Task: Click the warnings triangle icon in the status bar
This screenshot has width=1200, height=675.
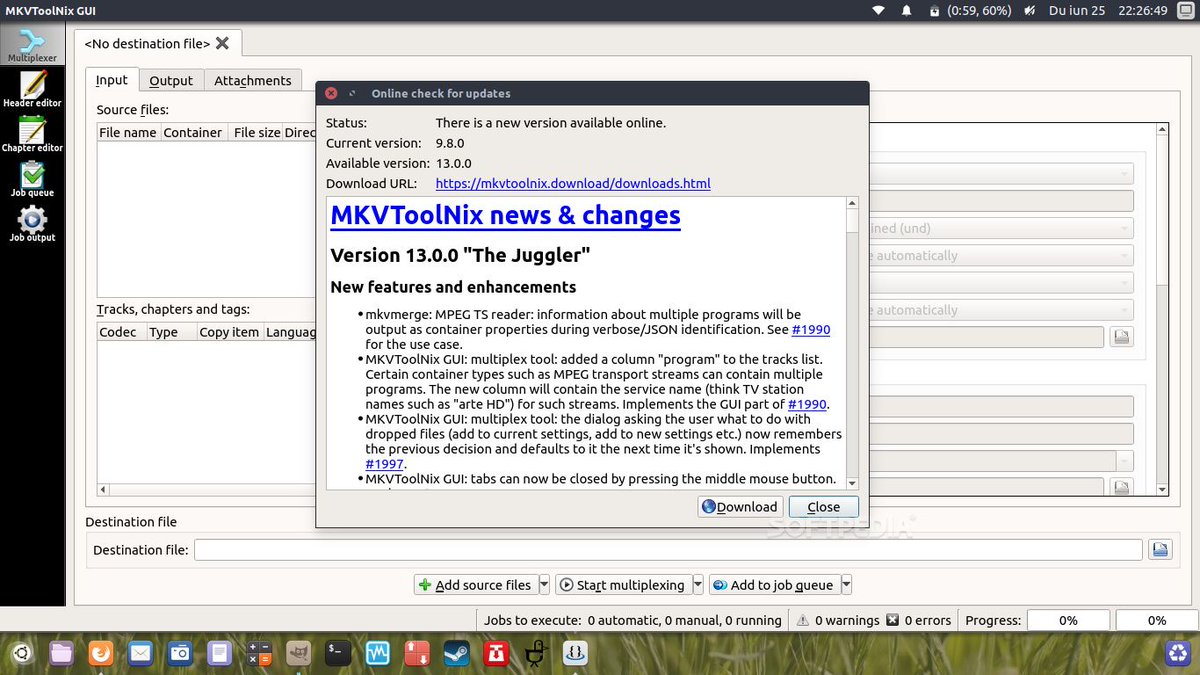Action: tap(802, 620)
